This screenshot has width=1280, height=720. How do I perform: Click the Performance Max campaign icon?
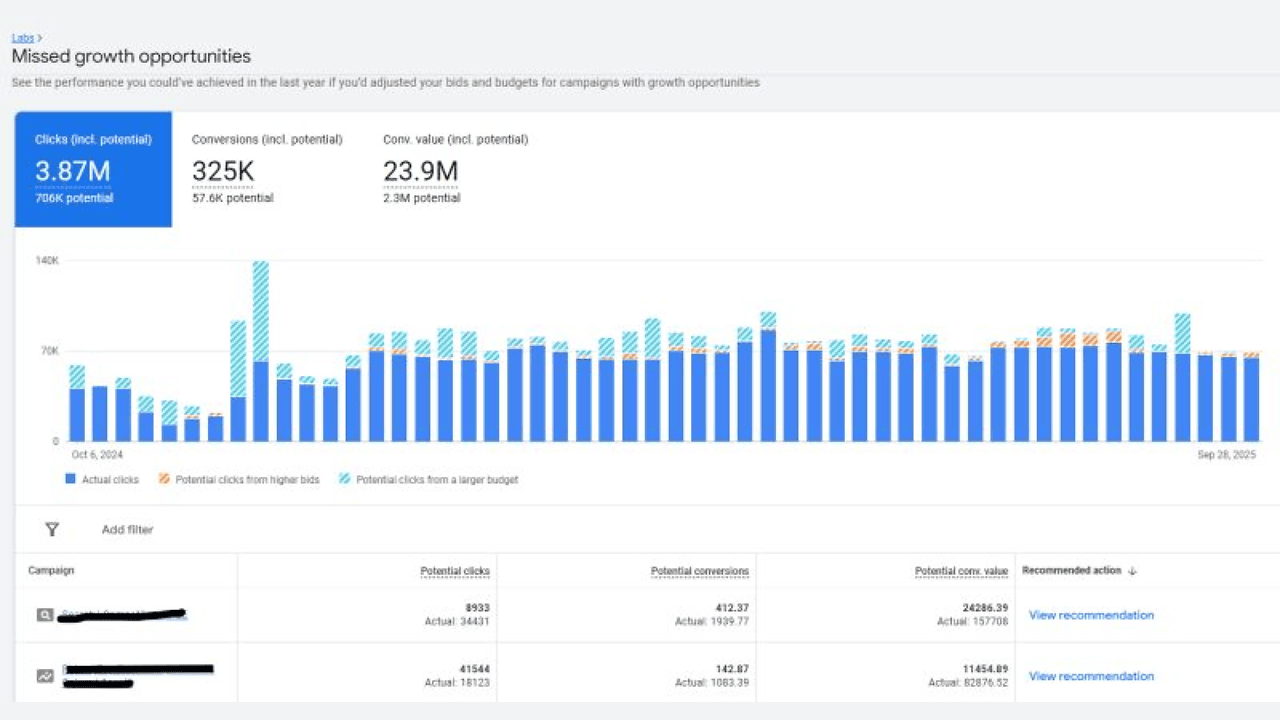click(45, 676)
